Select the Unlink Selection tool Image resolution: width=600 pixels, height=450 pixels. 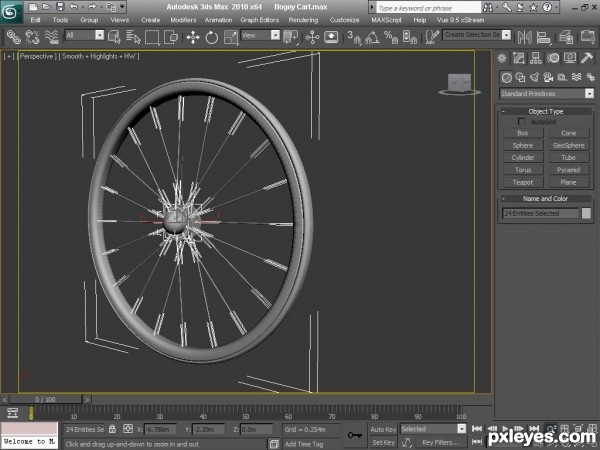(33, 37)
